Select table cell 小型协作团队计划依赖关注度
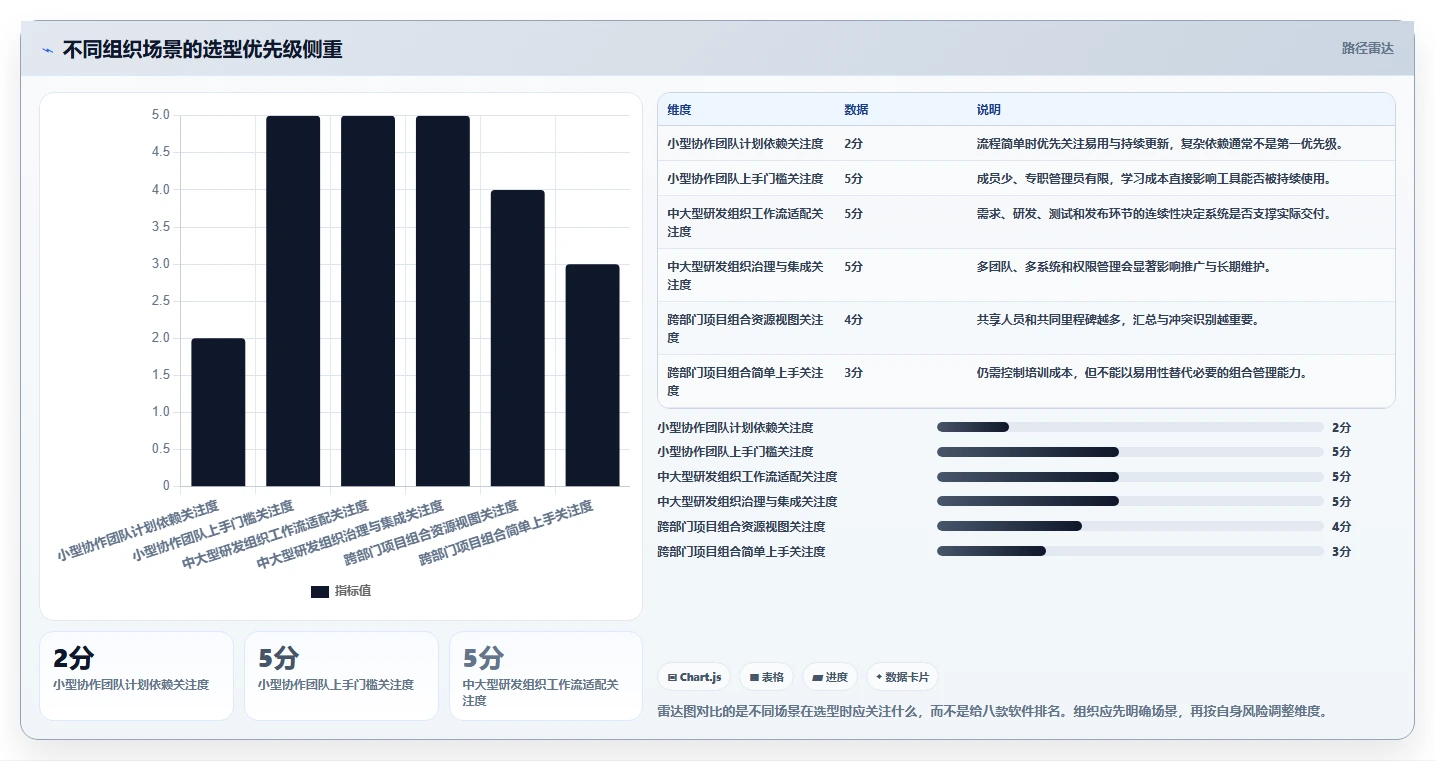The image size is (1435, 761). [745, 144]
